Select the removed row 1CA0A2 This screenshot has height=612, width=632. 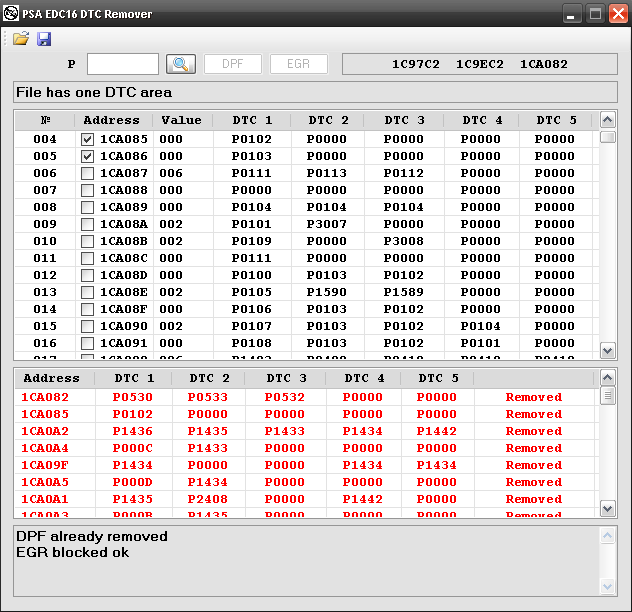click(x=307, y=431)
